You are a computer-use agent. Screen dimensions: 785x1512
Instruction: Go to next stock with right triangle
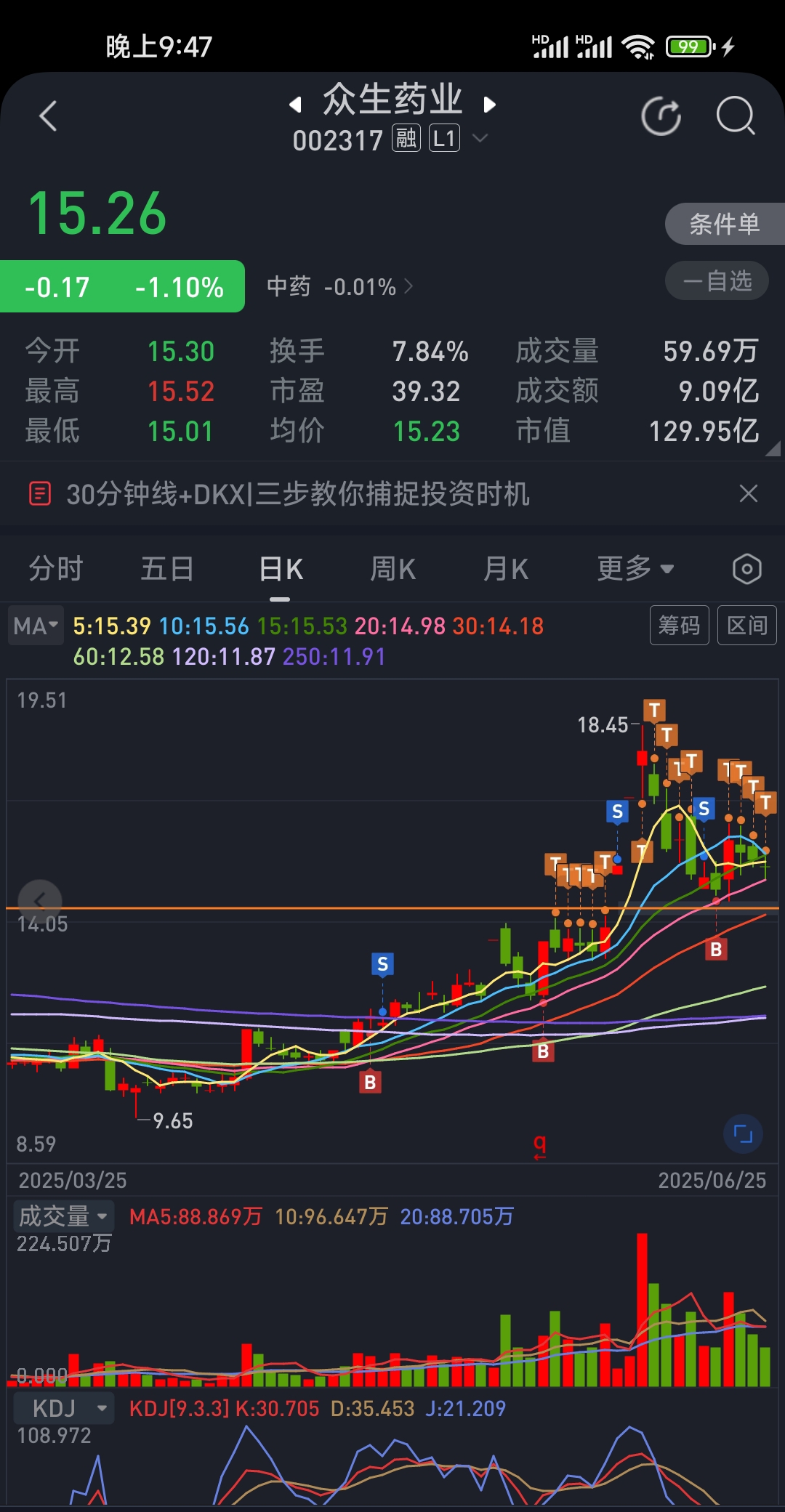pyautogui.click(x=489, y=105)
